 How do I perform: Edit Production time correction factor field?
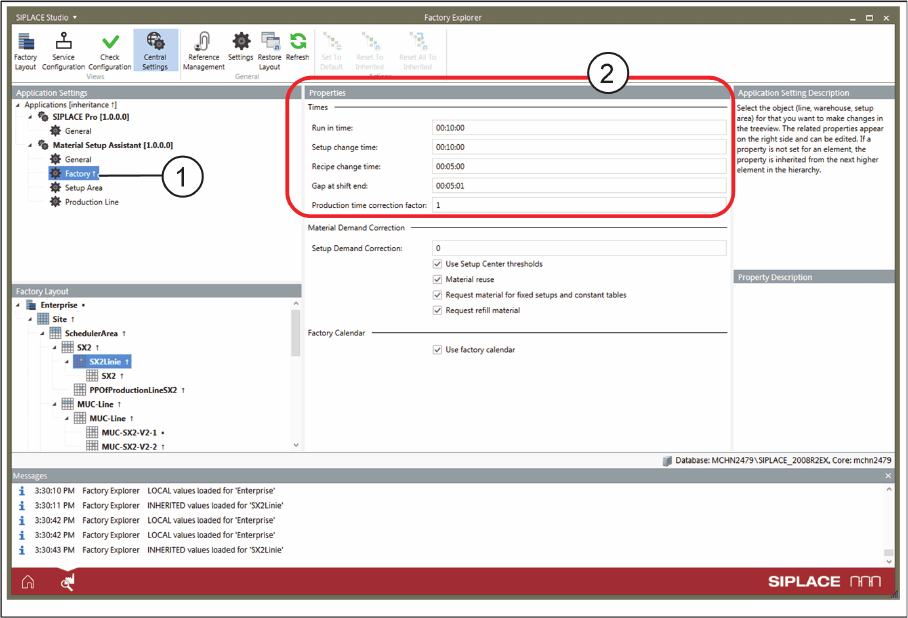click(579, 205)
